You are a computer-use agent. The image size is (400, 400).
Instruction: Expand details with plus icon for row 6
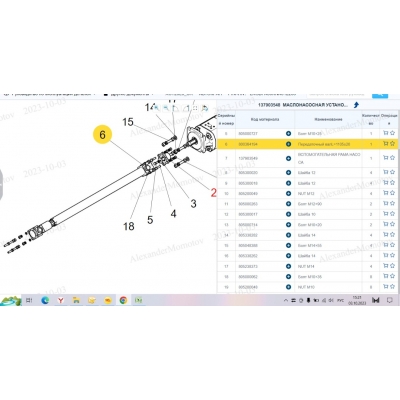click(289, 144)
